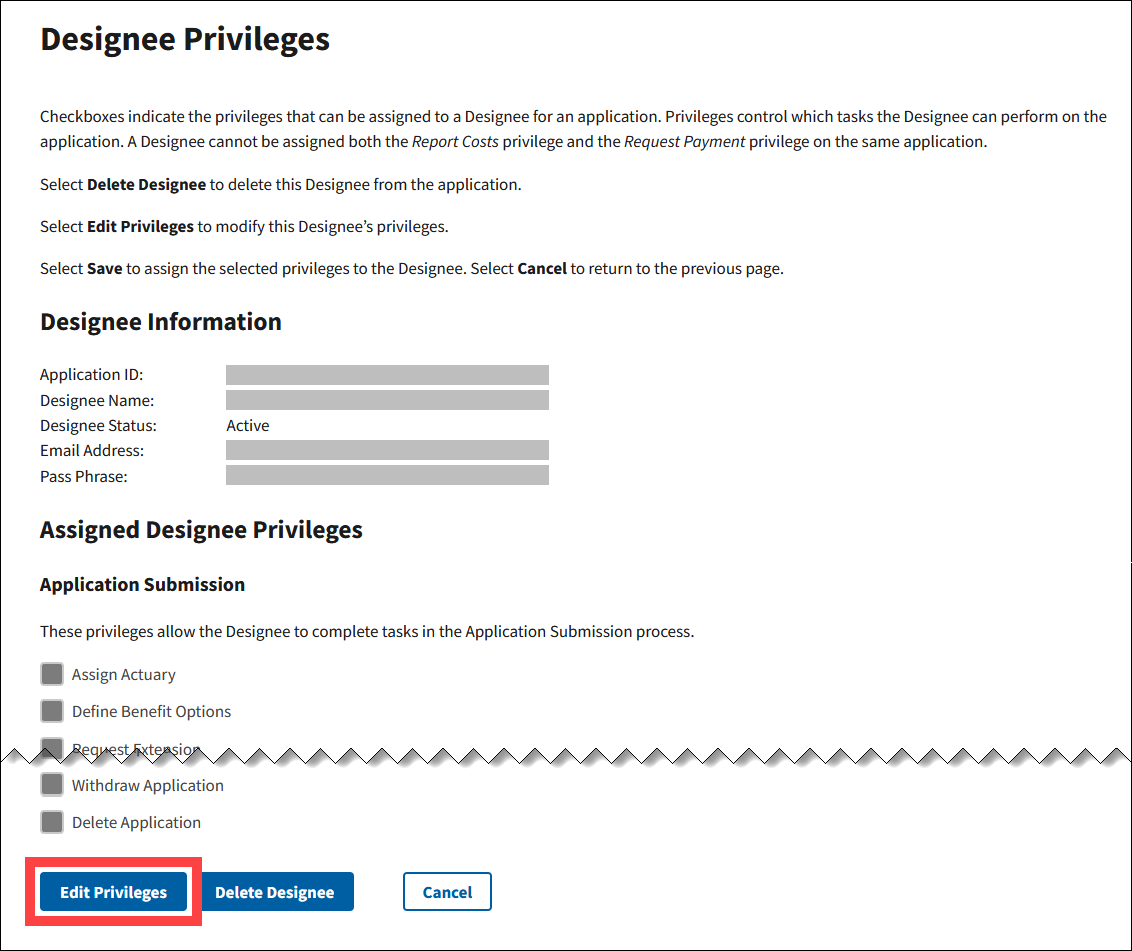
Task: Select the Delete Application checkbox
Action: coord(52,822)
